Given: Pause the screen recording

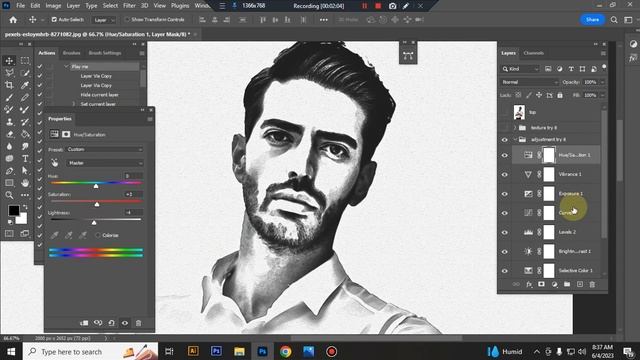Looking at the screenshot, I should (x=364, y=6).
